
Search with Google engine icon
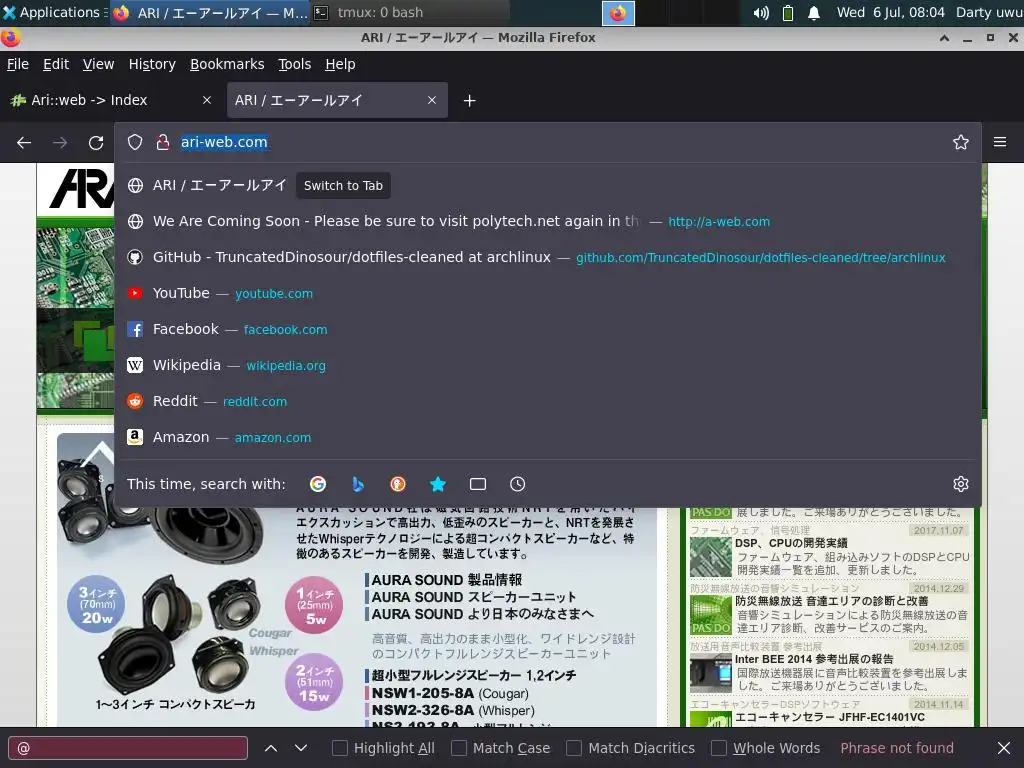click(x=318, y=484)
